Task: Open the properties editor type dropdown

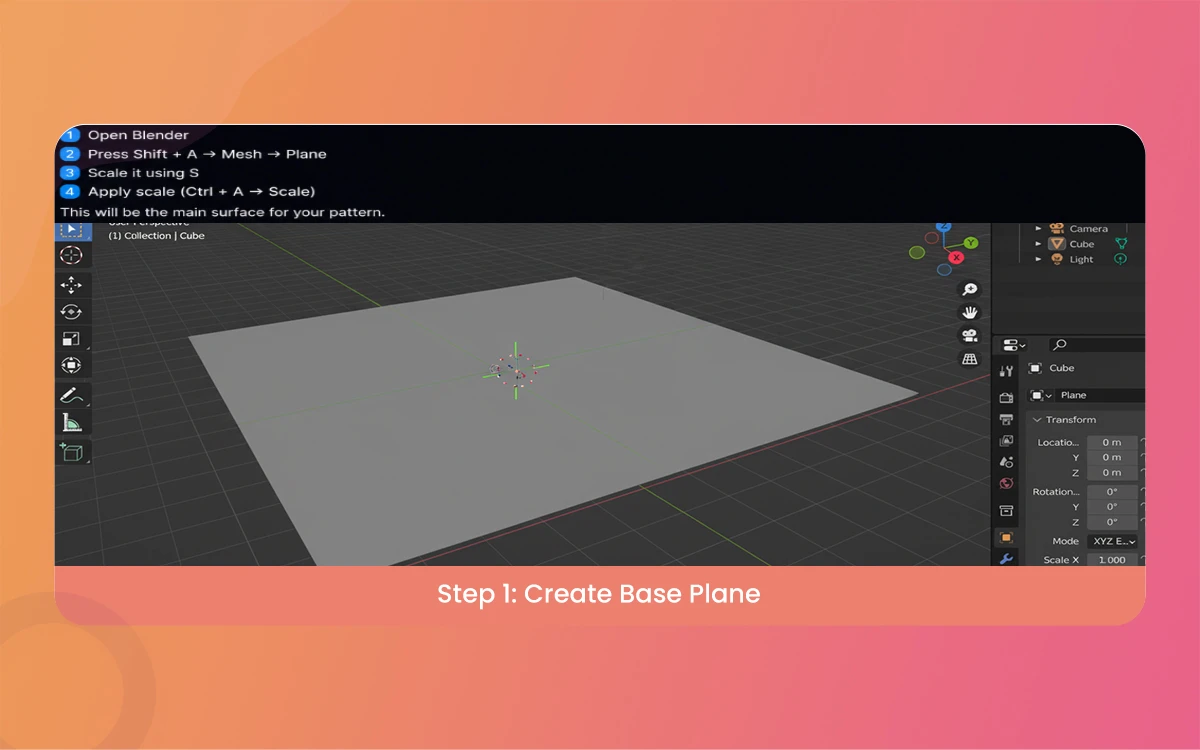Action: (1014, 344)
